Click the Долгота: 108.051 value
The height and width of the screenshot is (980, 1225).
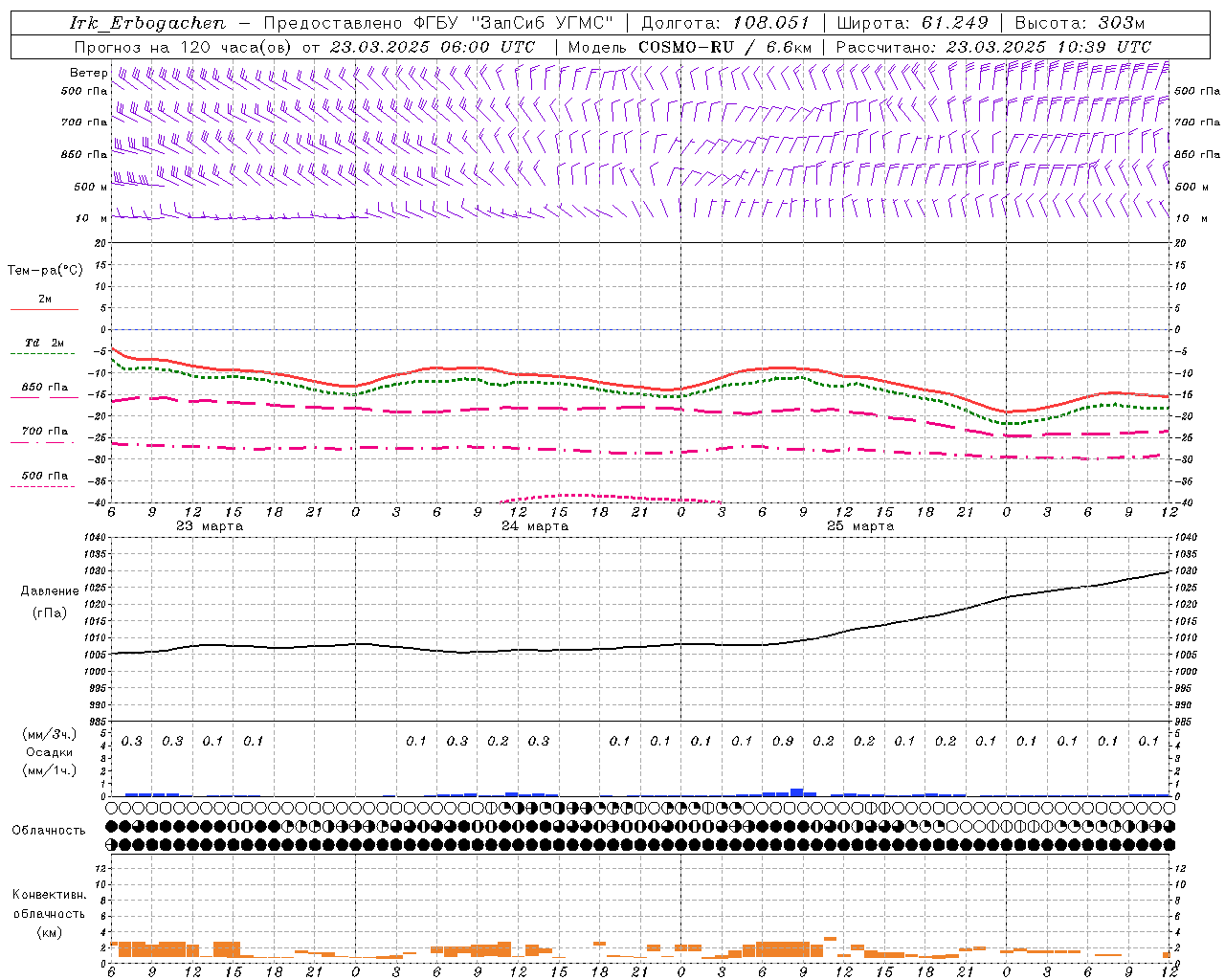click(725, 23)
